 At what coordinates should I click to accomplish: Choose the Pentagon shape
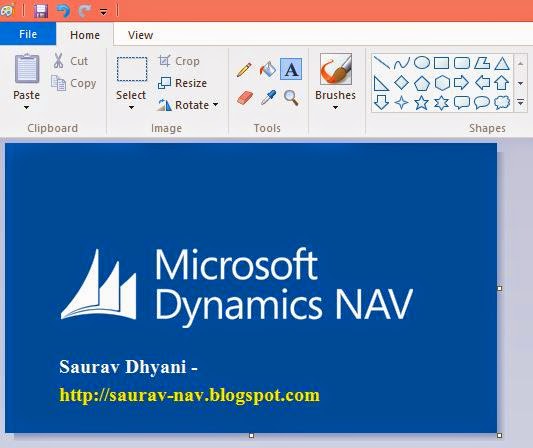422,83
